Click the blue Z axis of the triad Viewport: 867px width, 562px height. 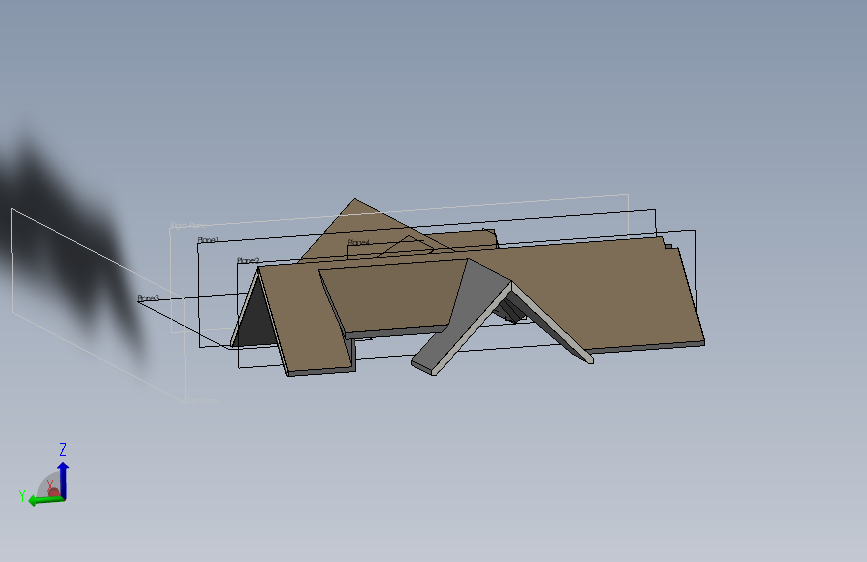[63, 479]
